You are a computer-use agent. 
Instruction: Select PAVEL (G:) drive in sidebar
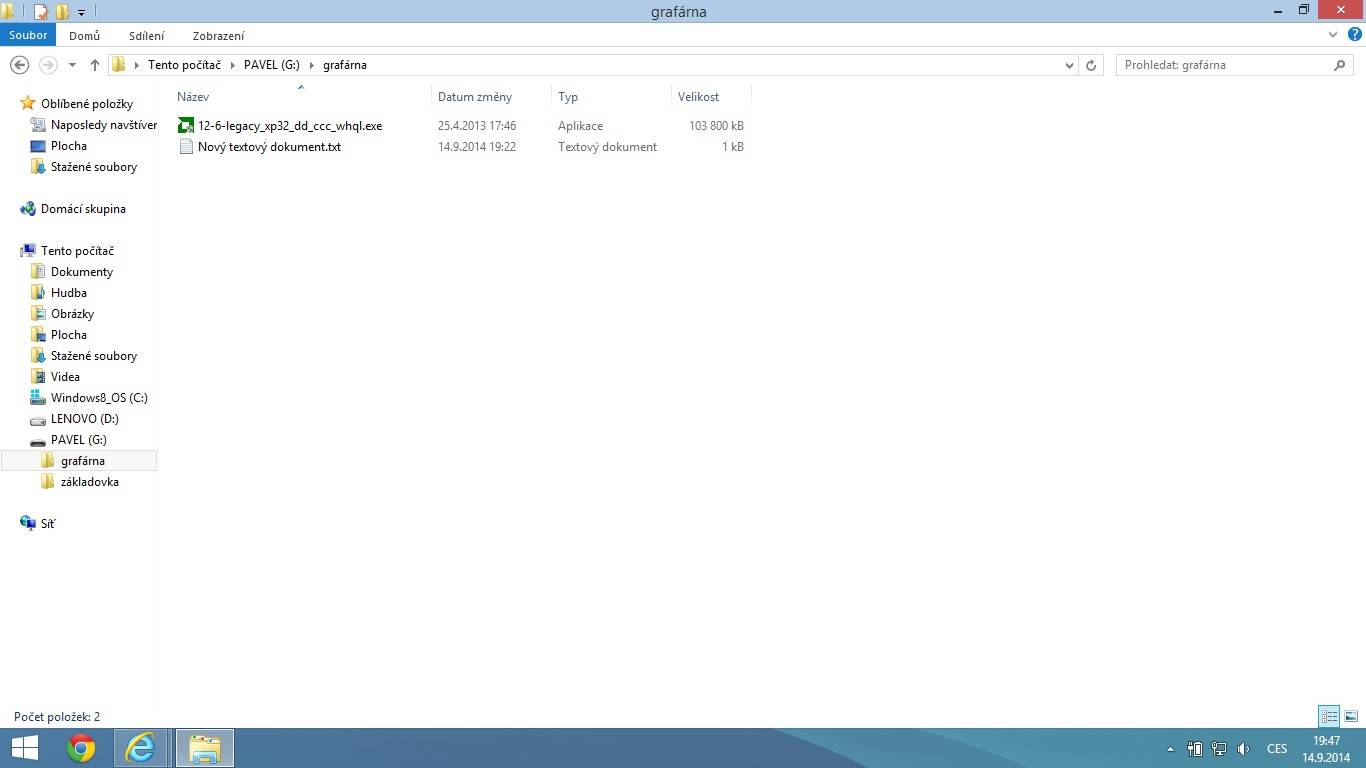[x=79, y=440]
